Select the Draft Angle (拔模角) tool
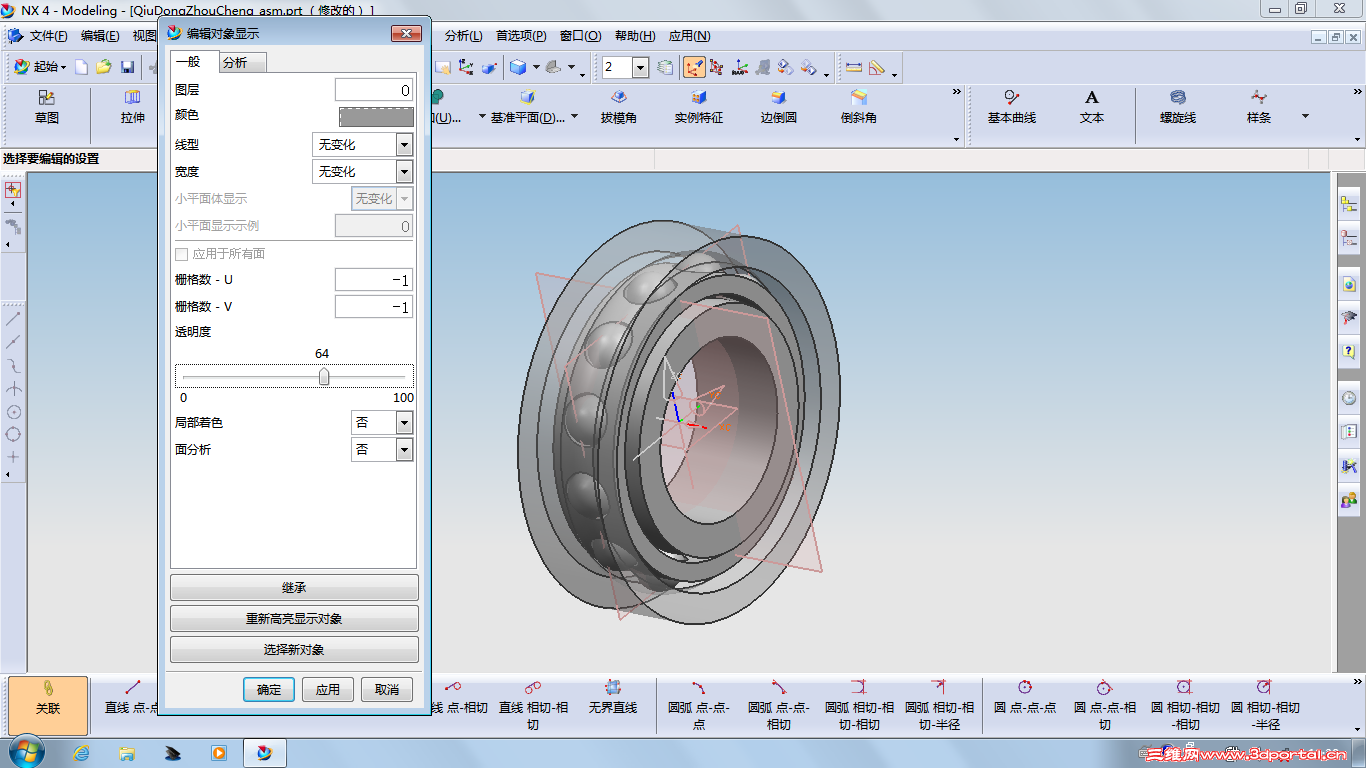This screenshot has height=768, width=1366. pyautogui.click(x=618, y=98)
